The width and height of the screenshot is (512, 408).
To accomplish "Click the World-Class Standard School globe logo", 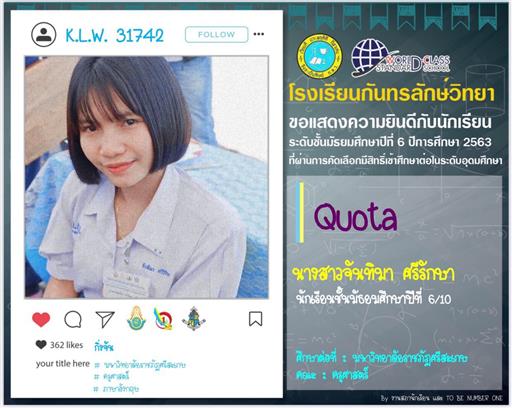I will [x=400, y=58].
